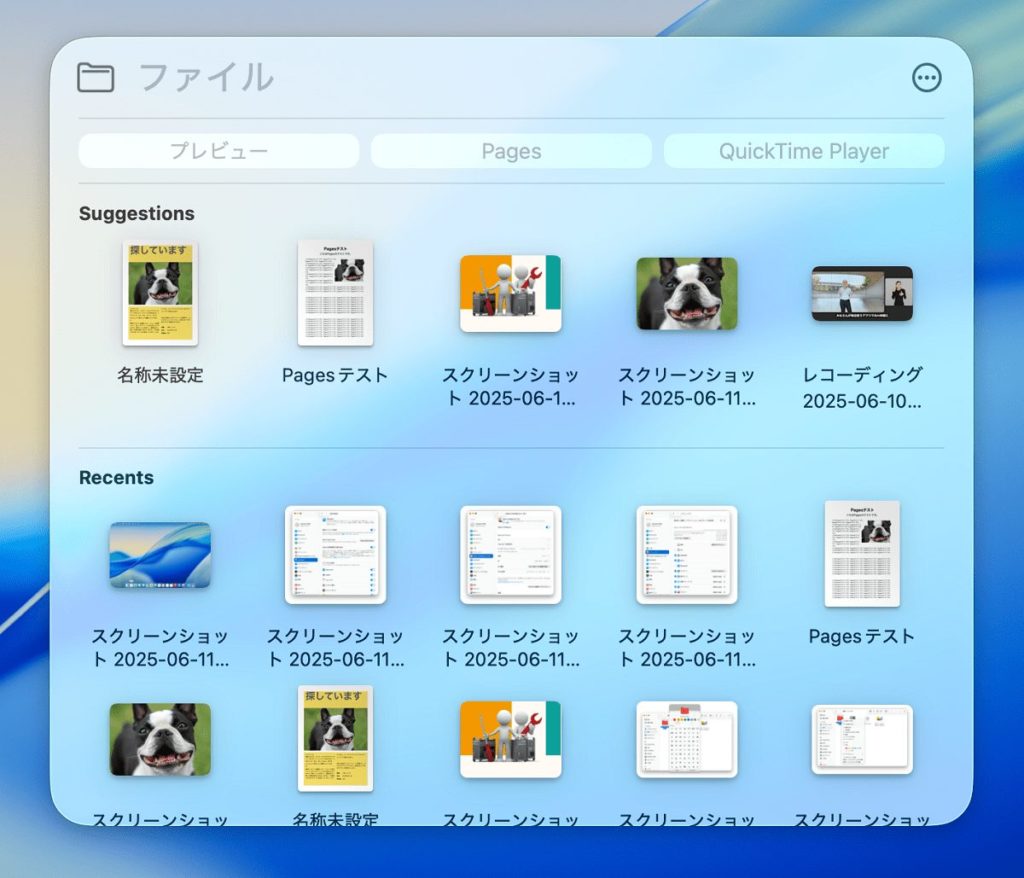Open the blue wallpaper desktop screenshot in Recents
1024x878 pixels.
pyautogui.click(x=160, y=555)
